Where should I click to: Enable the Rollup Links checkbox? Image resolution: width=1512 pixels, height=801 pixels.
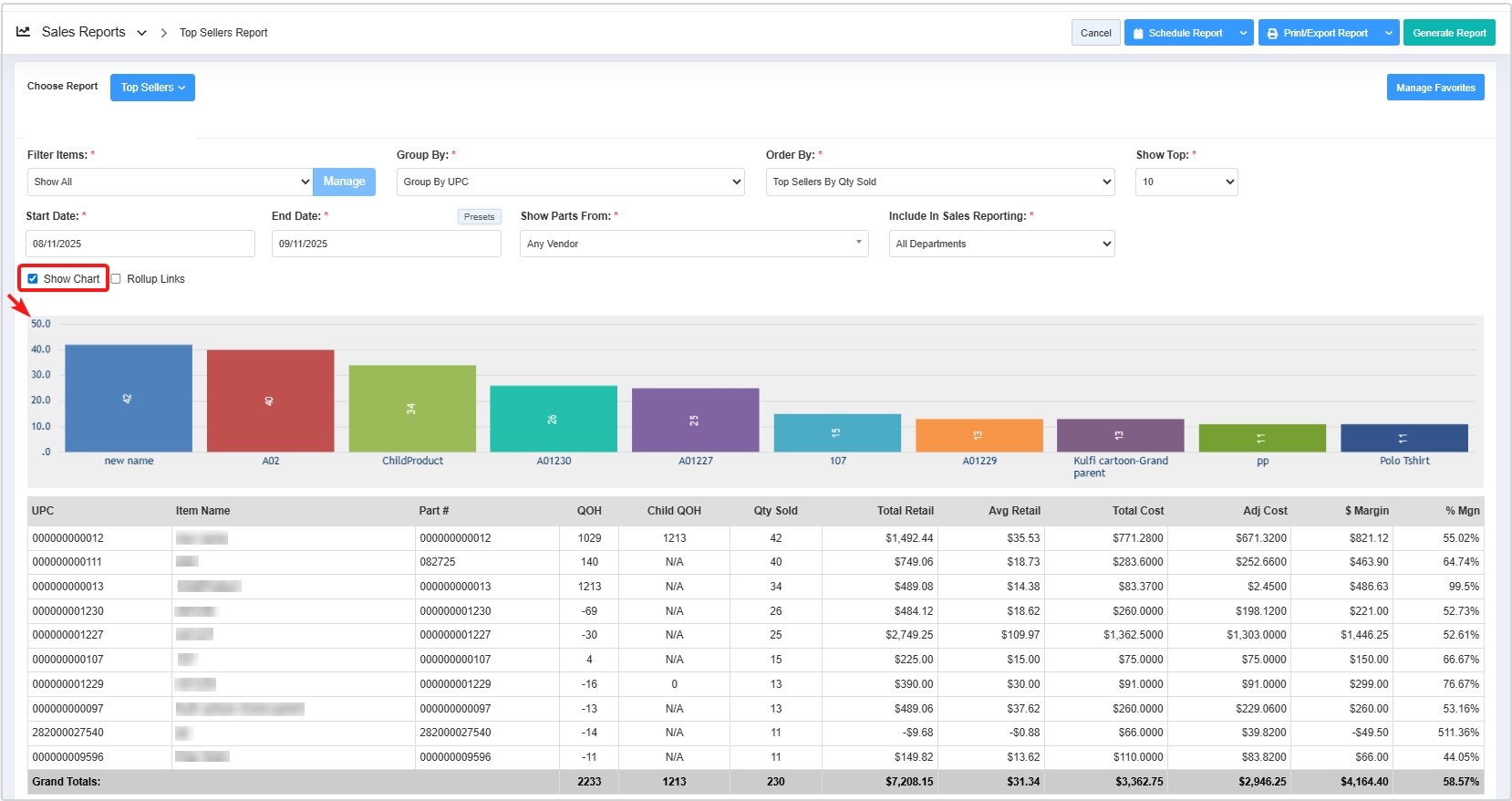(116, 279)
